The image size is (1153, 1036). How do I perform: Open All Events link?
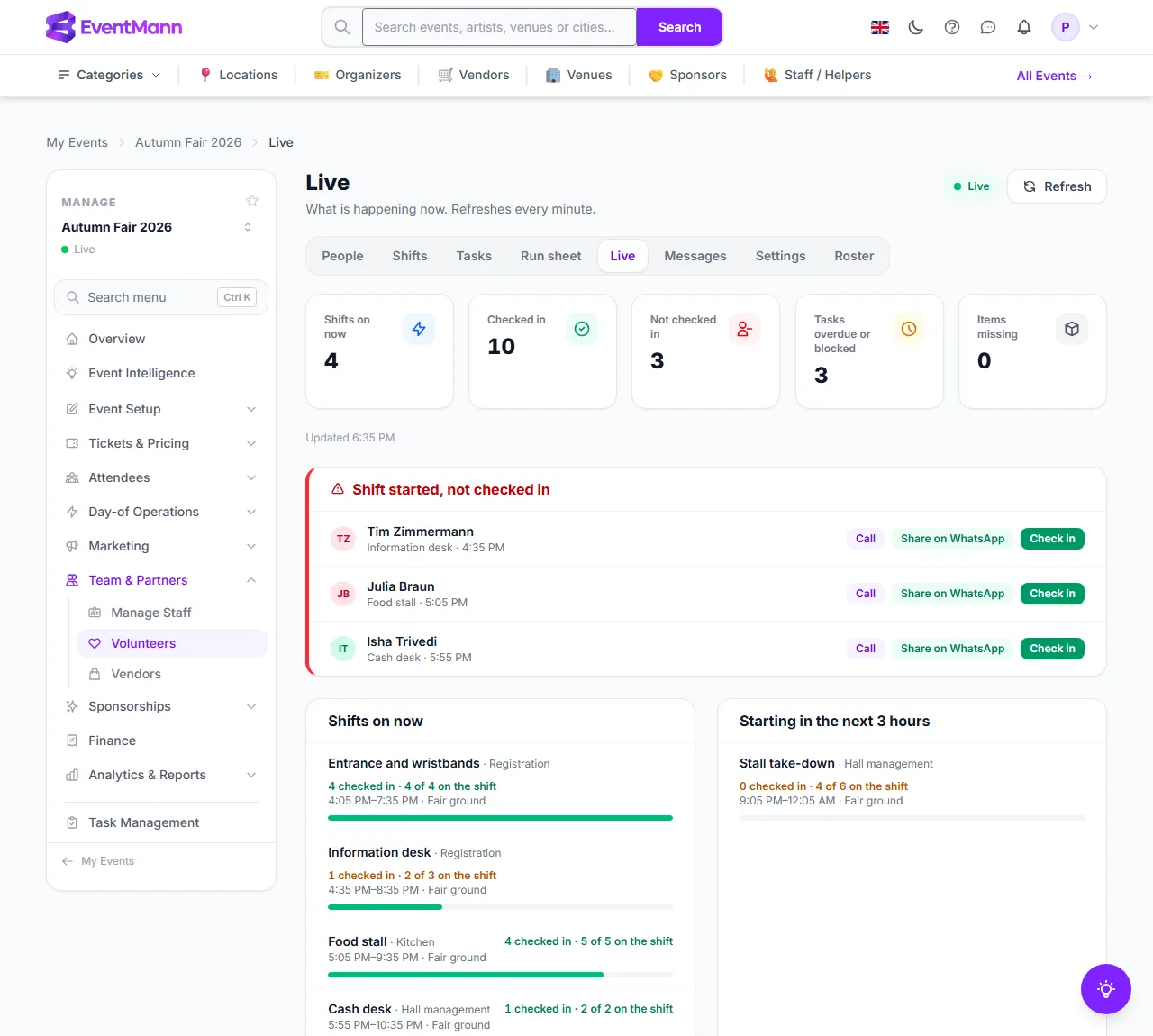pyautogui.click(x=1054, y=76)
